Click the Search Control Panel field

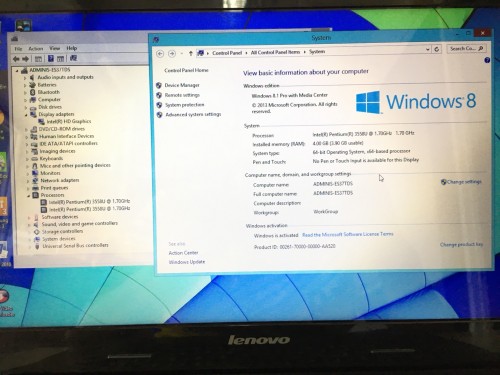466,49
